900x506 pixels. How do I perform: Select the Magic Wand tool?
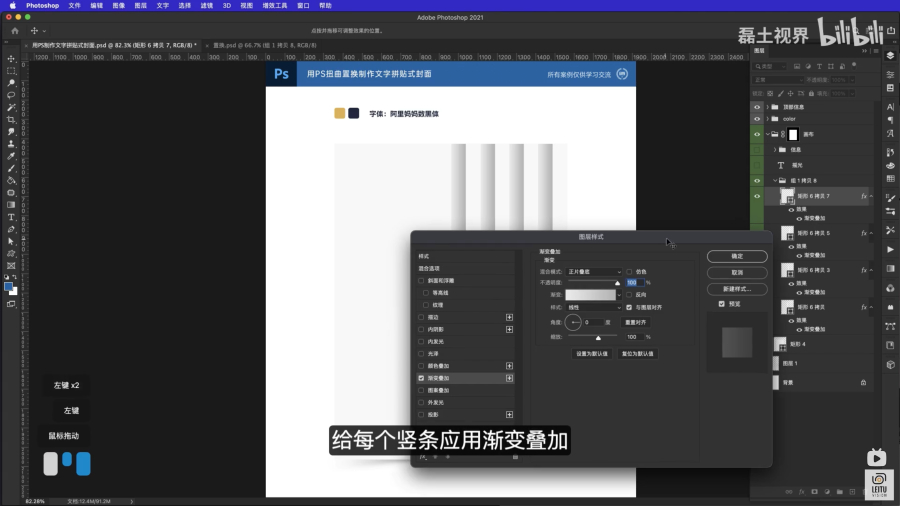tap(11, 107)
